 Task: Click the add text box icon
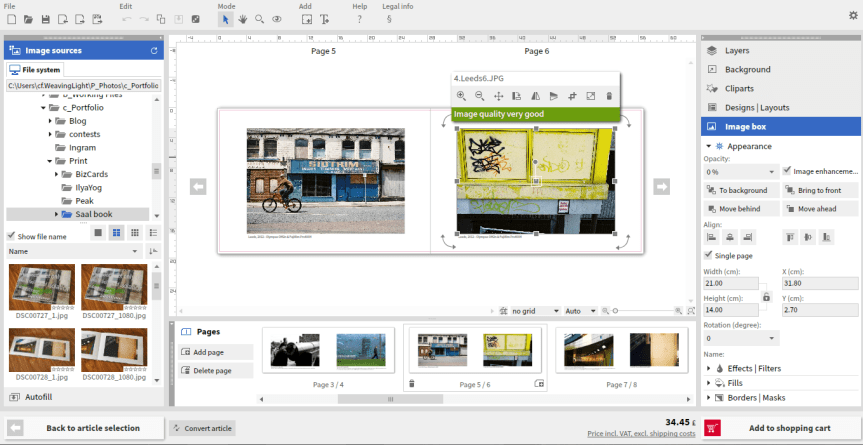coord(324,19)
